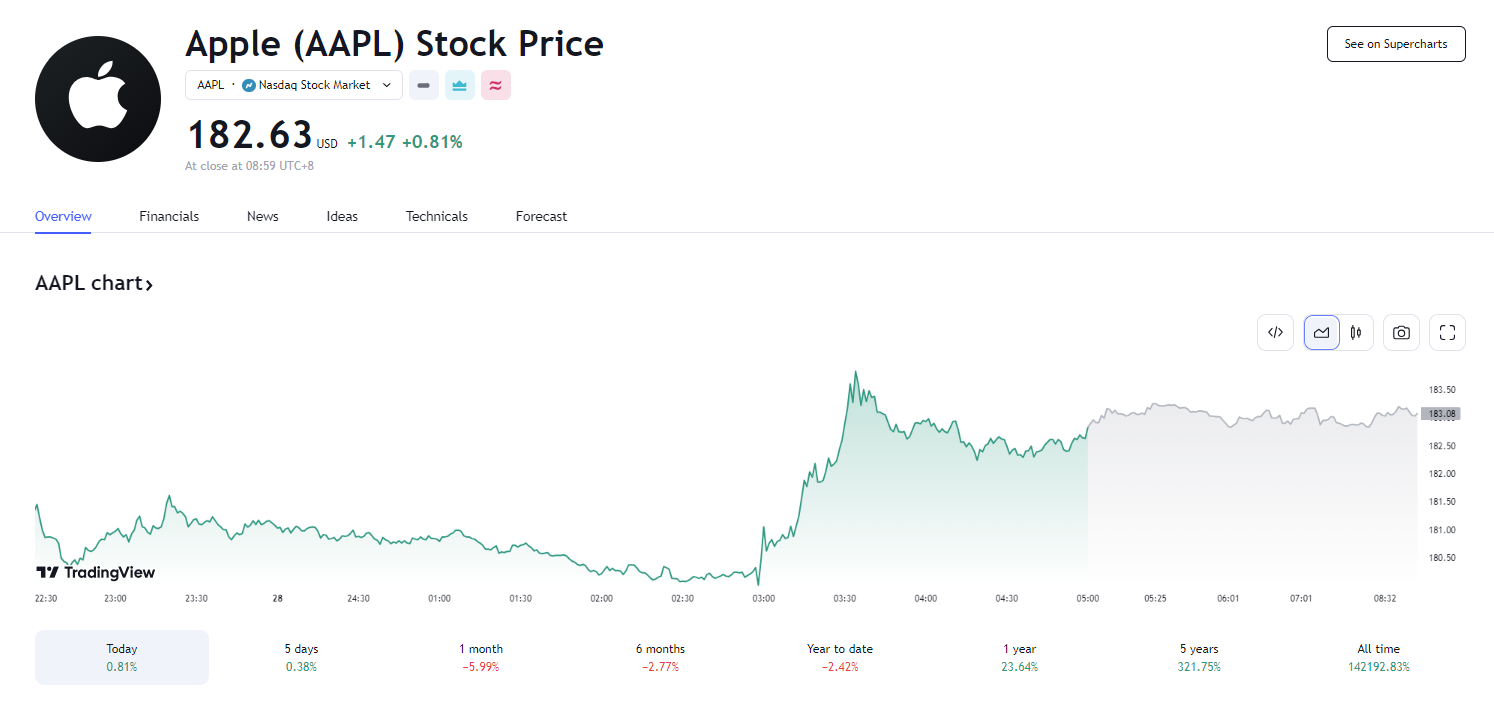The image size is (1494, 715).
Task: Click the Apple logo image
Action: pyautogui.click(x=98, y=99)
